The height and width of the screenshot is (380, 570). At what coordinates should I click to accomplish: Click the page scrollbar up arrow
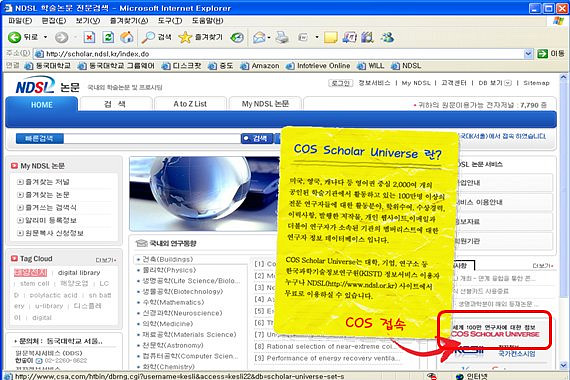pos(563,77)
